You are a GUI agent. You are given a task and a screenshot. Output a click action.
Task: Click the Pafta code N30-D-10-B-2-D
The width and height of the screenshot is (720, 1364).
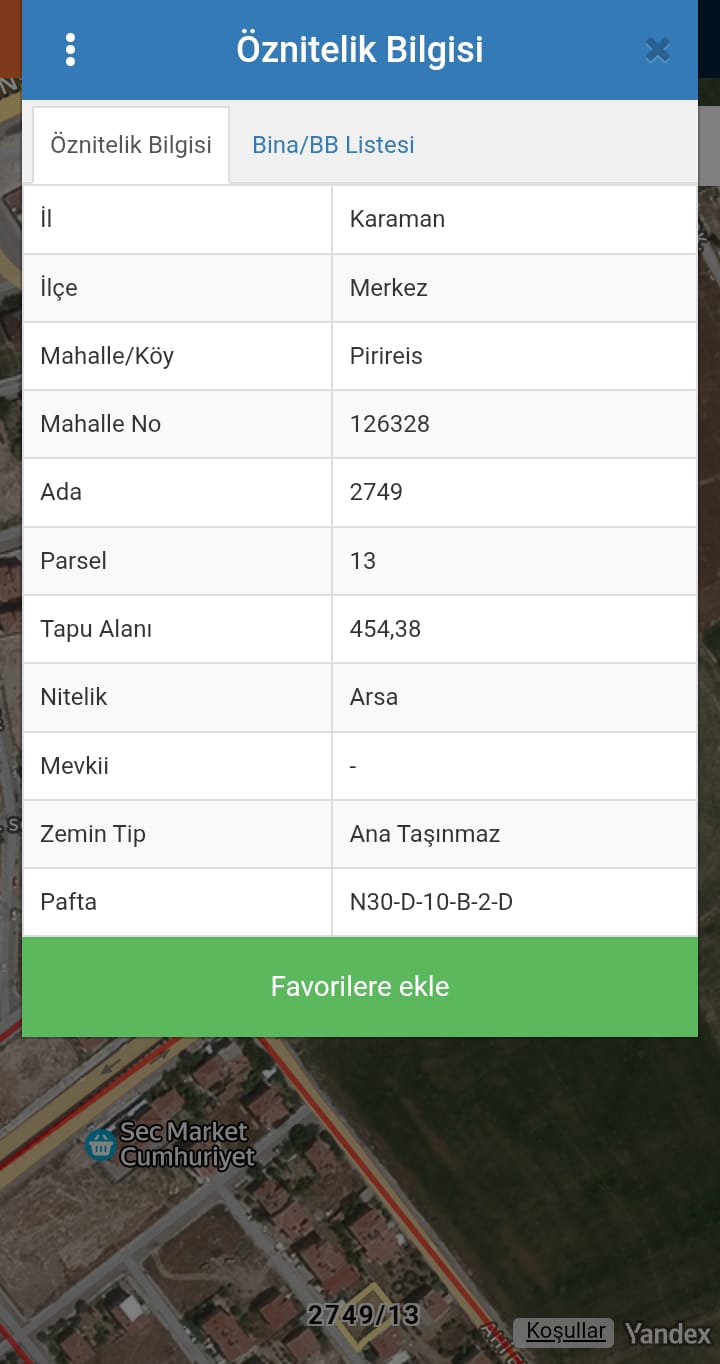coord(431,902)
